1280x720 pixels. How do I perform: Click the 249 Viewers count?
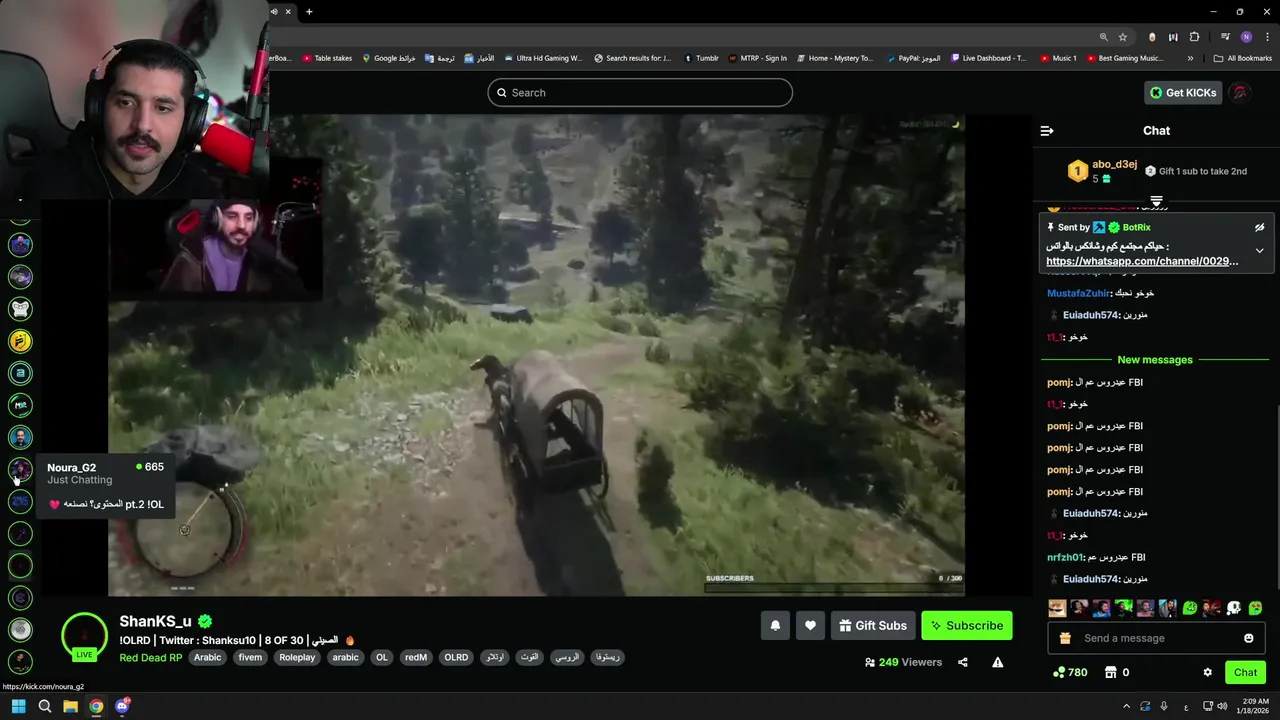903,662
